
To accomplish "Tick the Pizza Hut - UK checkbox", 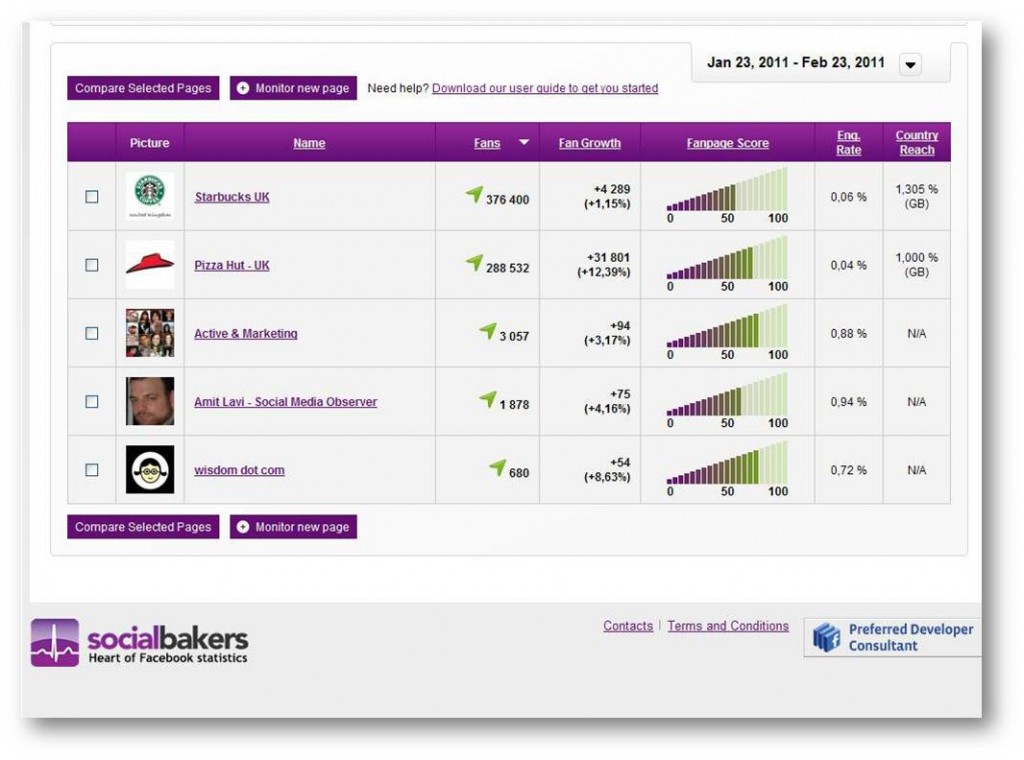I will click(92, 265).
